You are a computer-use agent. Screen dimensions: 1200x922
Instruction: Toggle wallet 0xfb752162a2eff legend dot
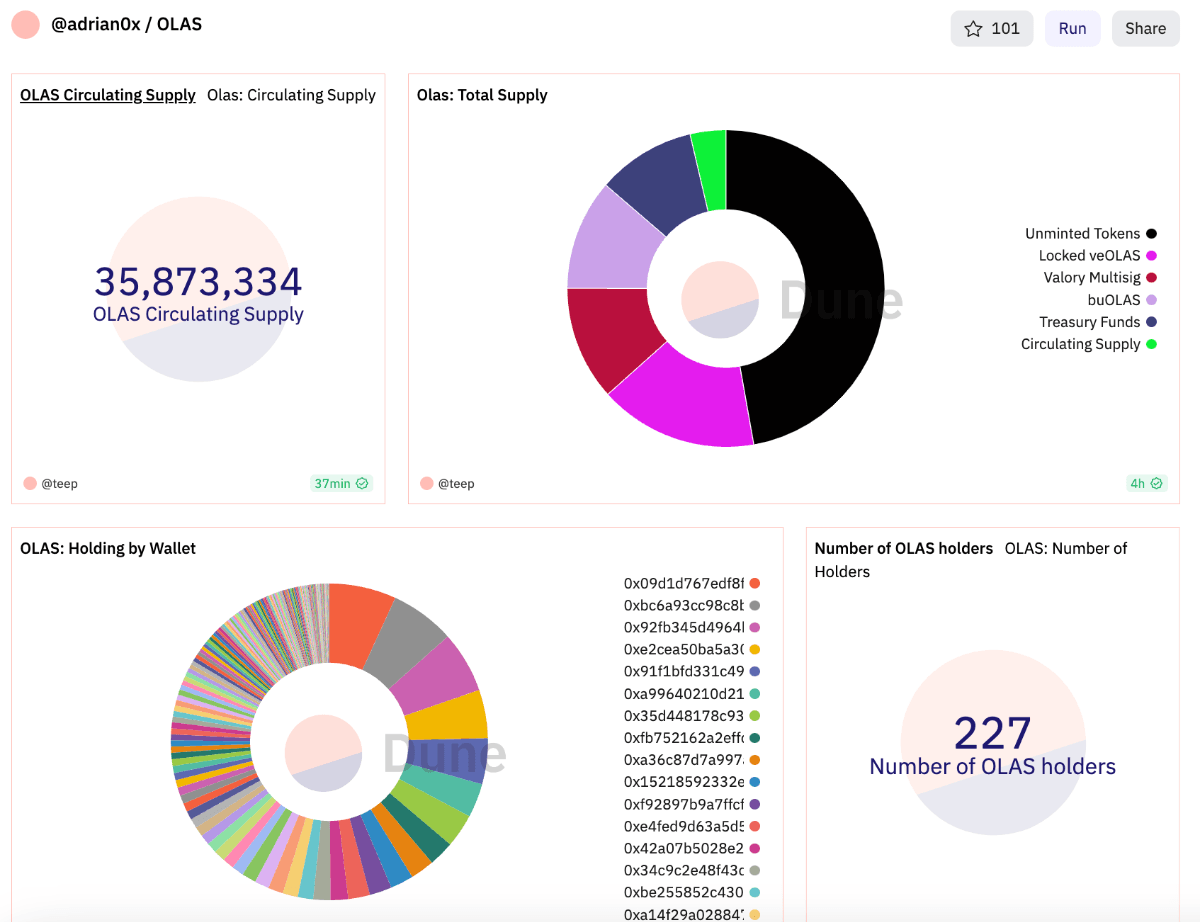click(x=755, y=737)
